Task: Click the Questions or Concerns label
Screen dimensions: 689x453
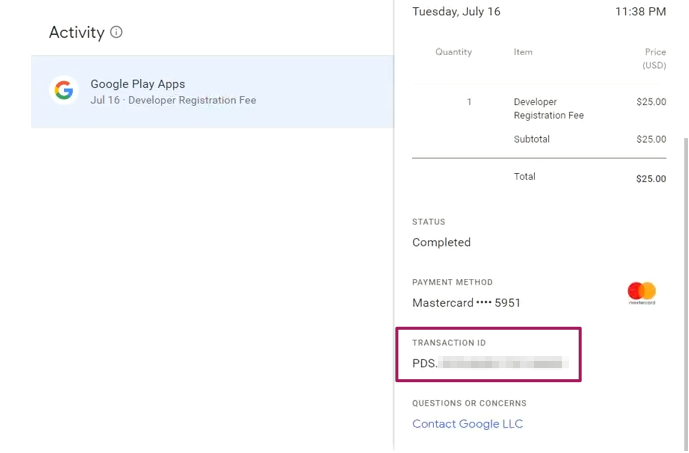Action: (469, 404)
